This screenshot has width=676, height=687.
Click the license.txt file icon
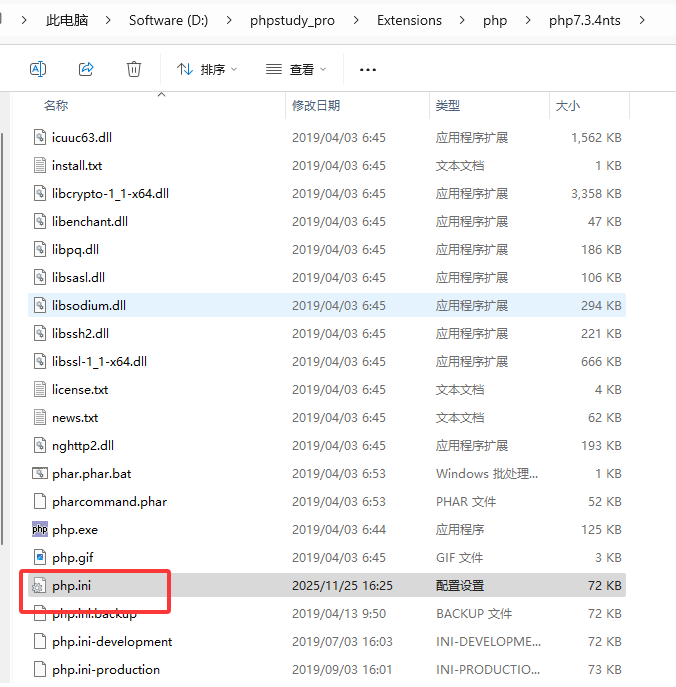tap(40, 390)
